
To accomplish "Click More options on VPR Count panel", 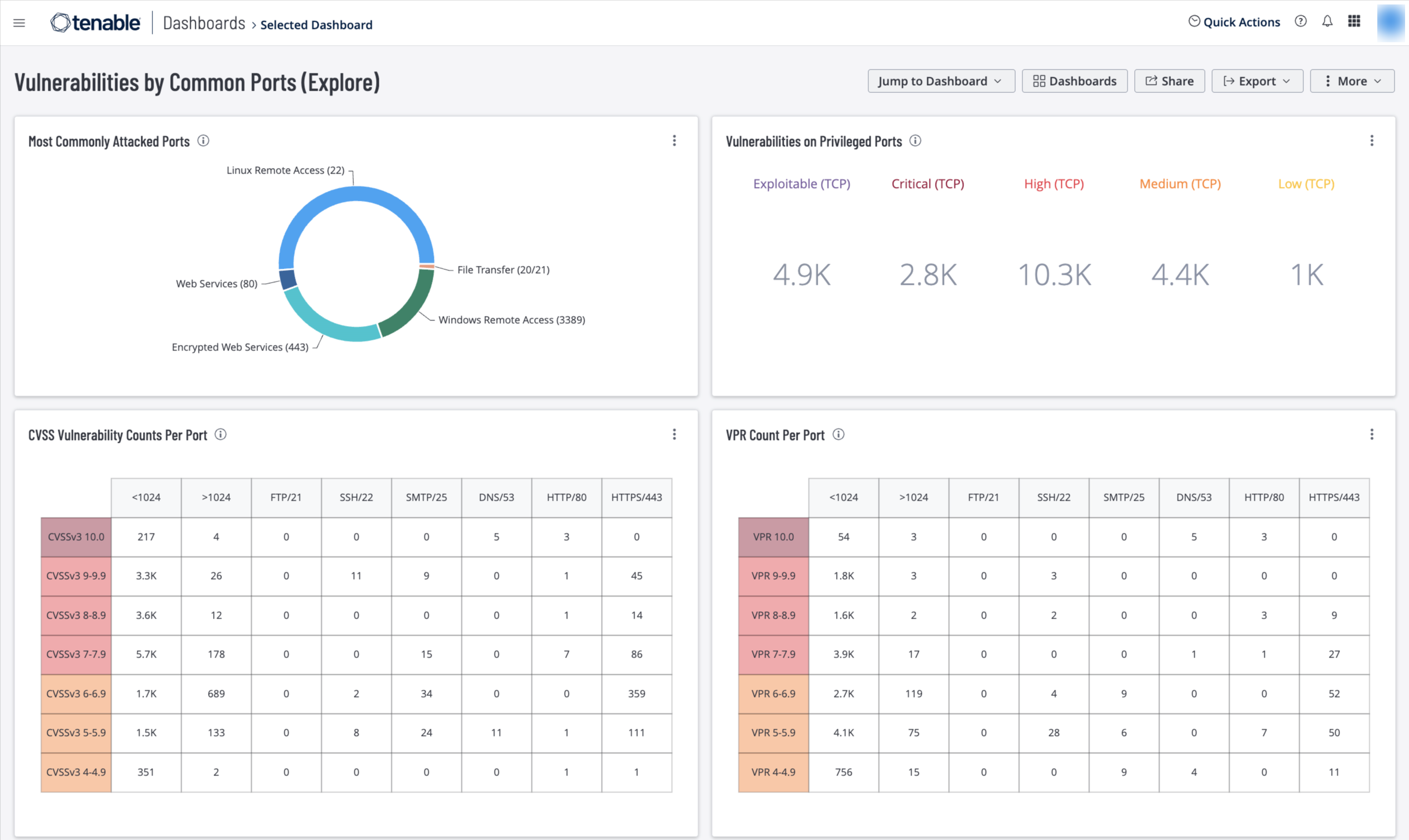I will [x=1372, y=434].
